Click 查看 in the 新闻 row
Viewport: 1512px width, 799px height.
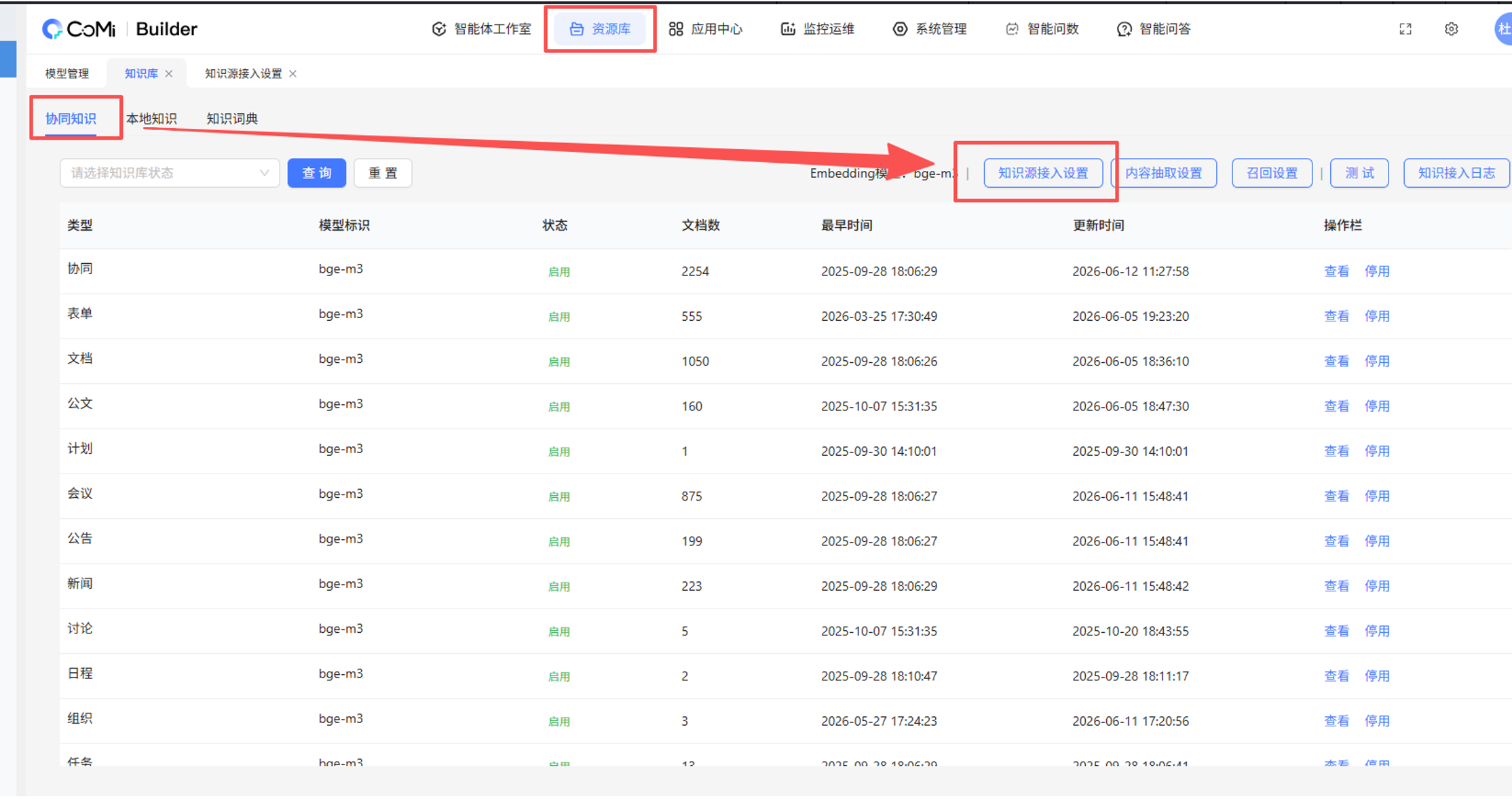pos(1336,586)
